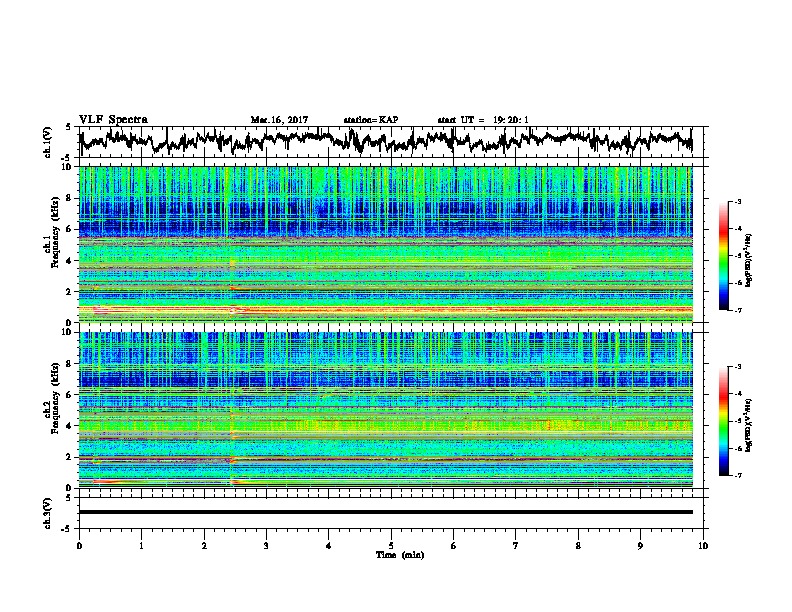Viewport: 792px width, 612px height.
Task: Select the date text "Mar.16, 2017"
Action: point(279,120)
